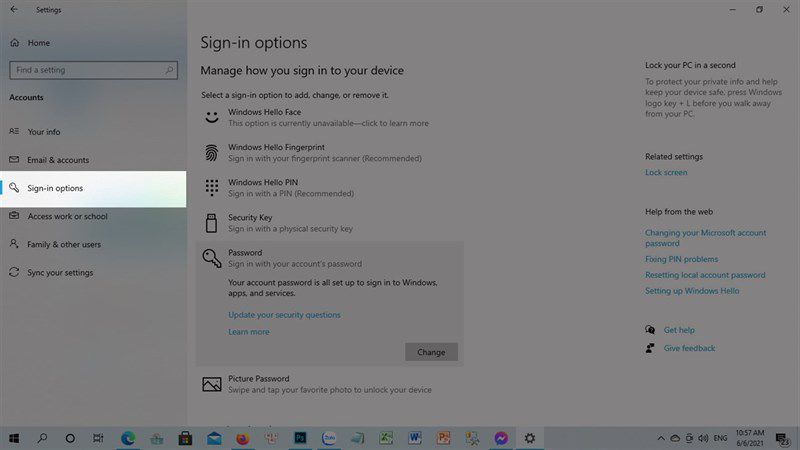Click the Windows Hello PIN keypad icon

(x=212, y=187)
